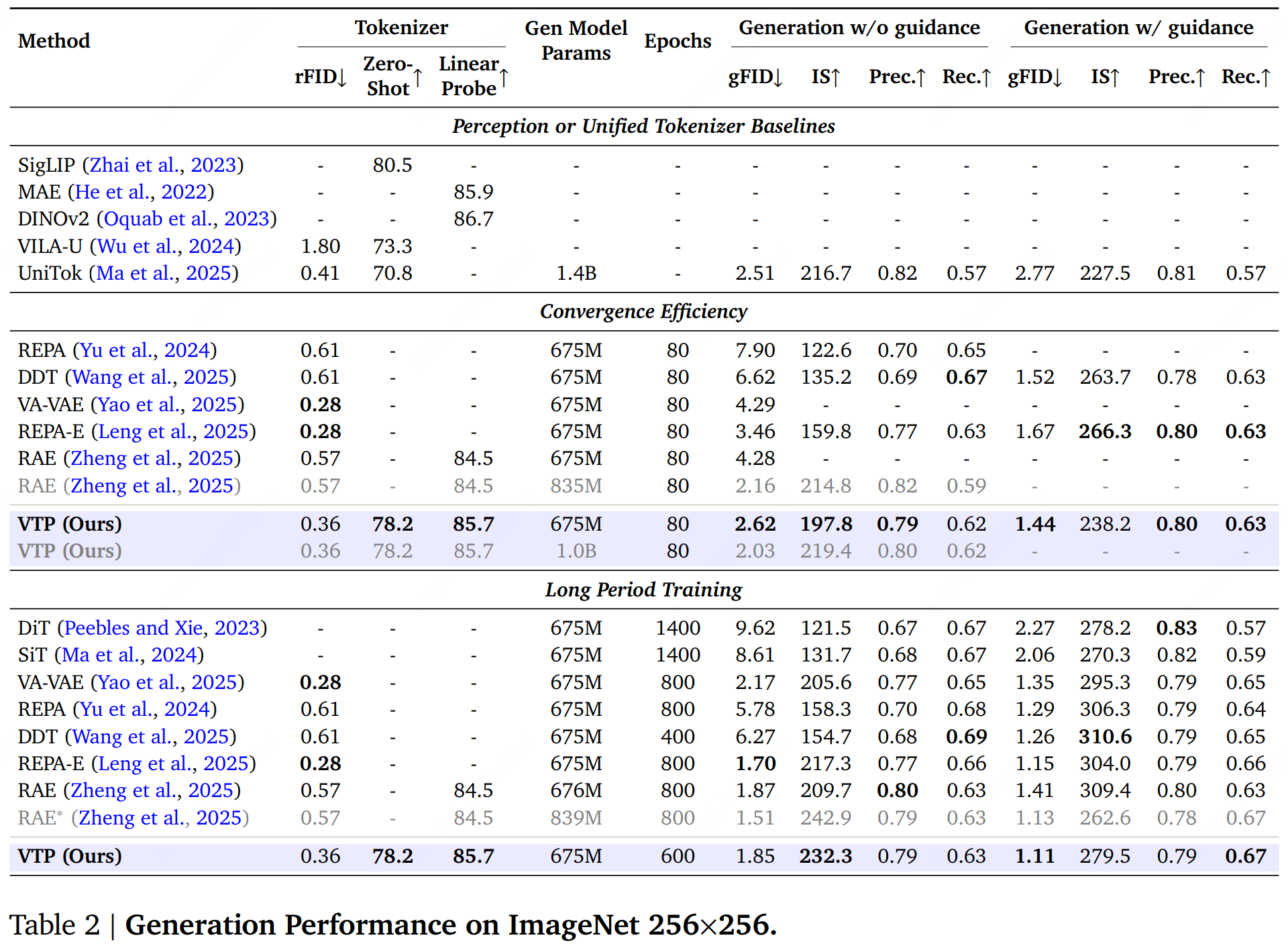Click VTP's bold gFID value 1.44
The width and height of the screenshot is (1288, 952).
pos(1034,524)
